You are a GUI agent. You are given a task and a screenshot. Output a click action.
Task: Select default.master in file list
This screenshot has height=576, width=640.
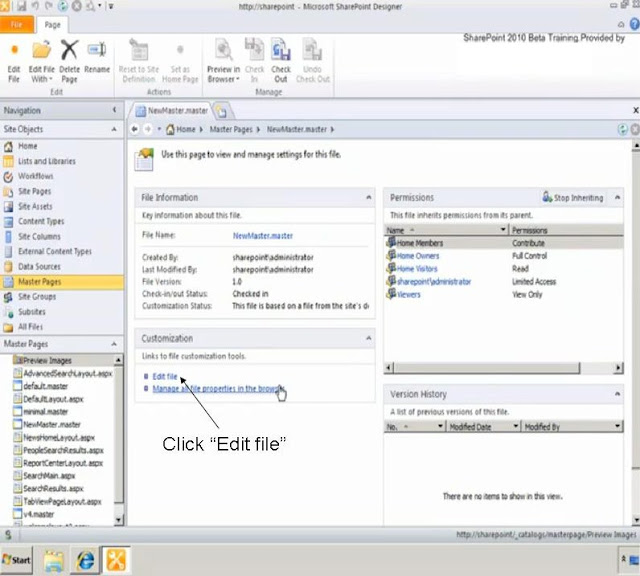pos(45,386)
